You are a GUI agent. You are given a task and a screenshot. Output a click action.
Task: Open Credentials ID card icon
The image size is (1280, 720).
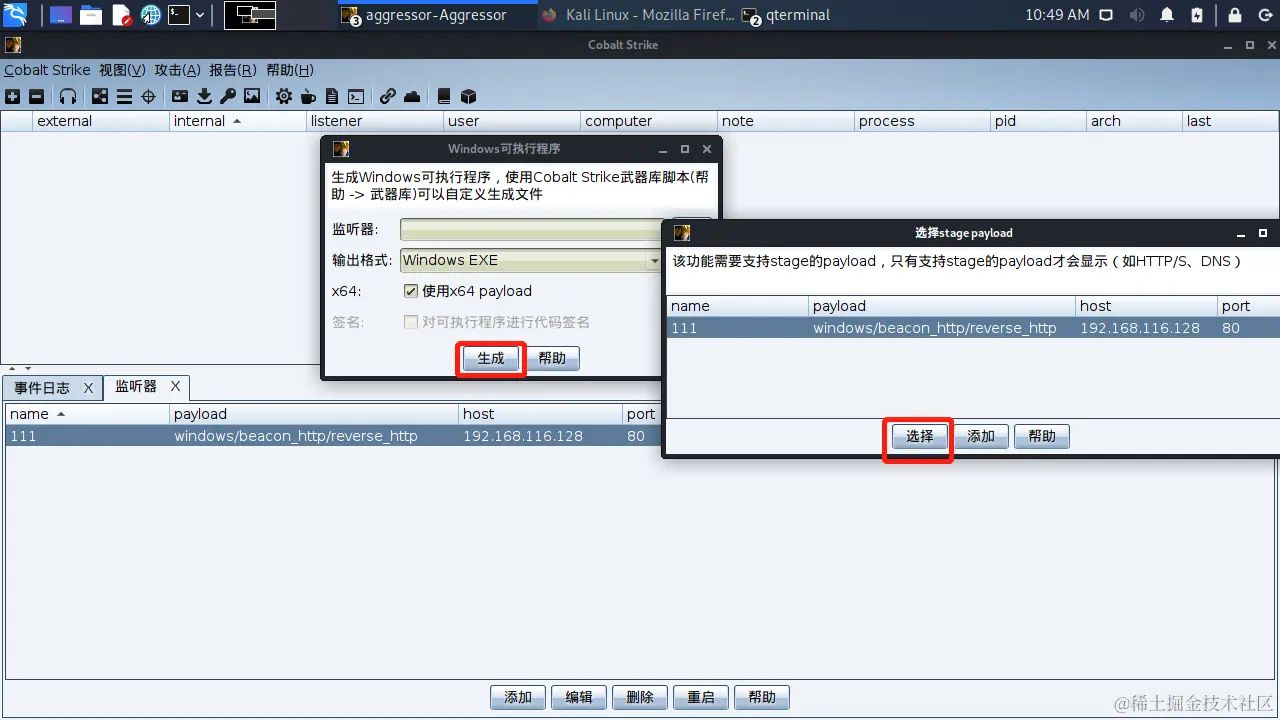click(180, 97)
